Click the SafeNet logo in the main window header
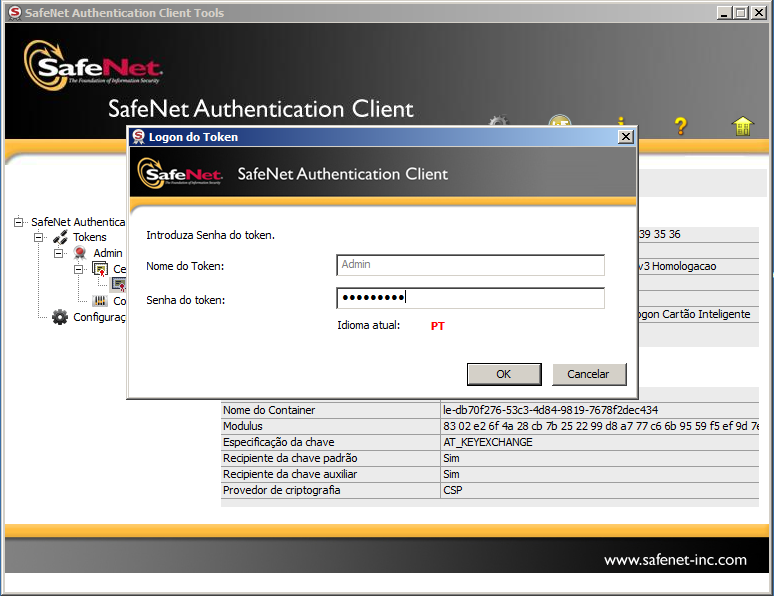The height and width of the screenshot is (596, 774). [93, 66]
